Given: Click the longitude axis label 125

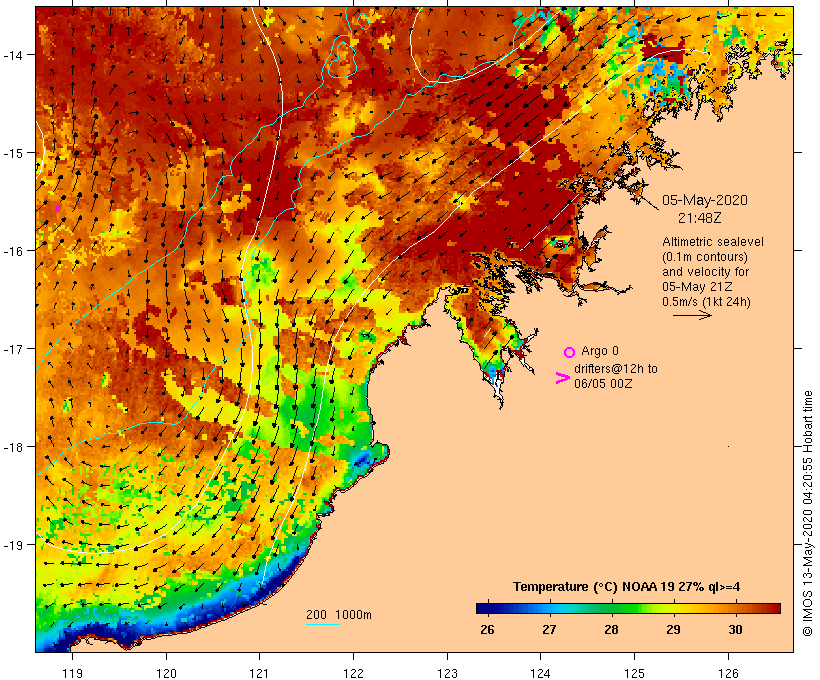Looking at the screenshot, I should pos(634,673).
